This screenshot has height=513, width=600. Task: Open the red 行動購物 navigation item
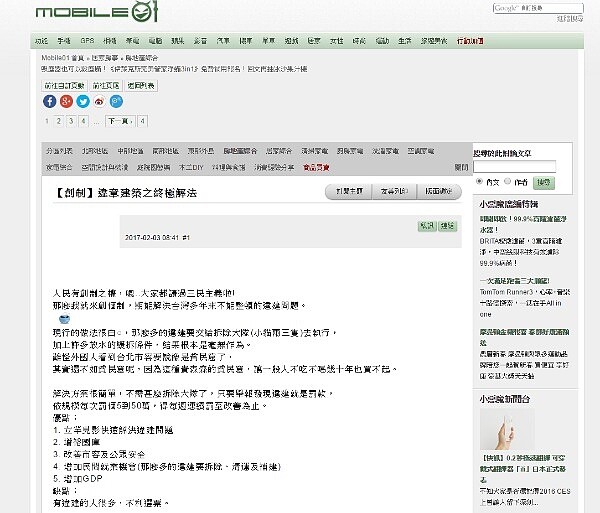click(x=470, y=41)
